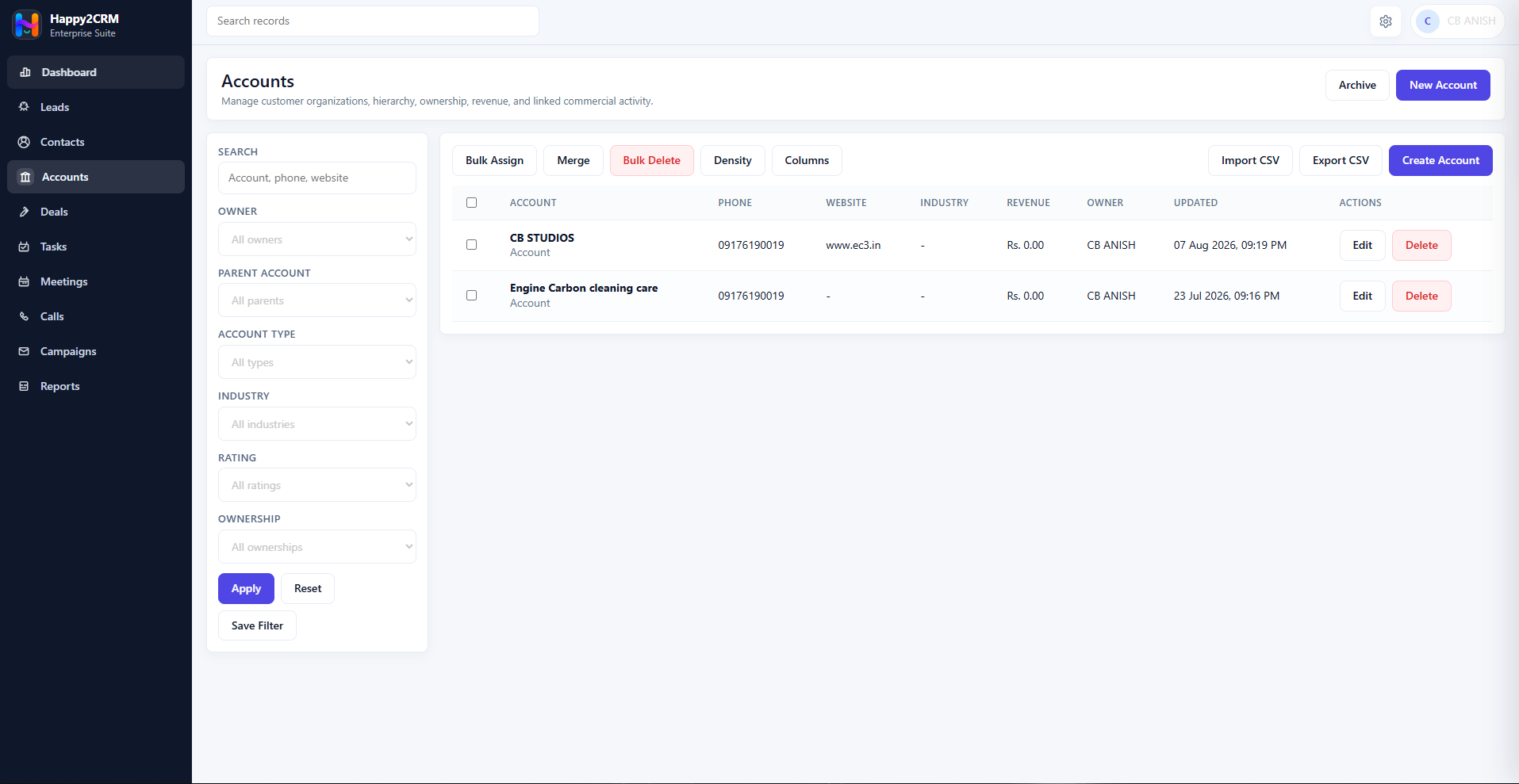Viewport: 1519px width, 784px height.
Task: Go to Dashboard in the sidebar
Action: 96,72
